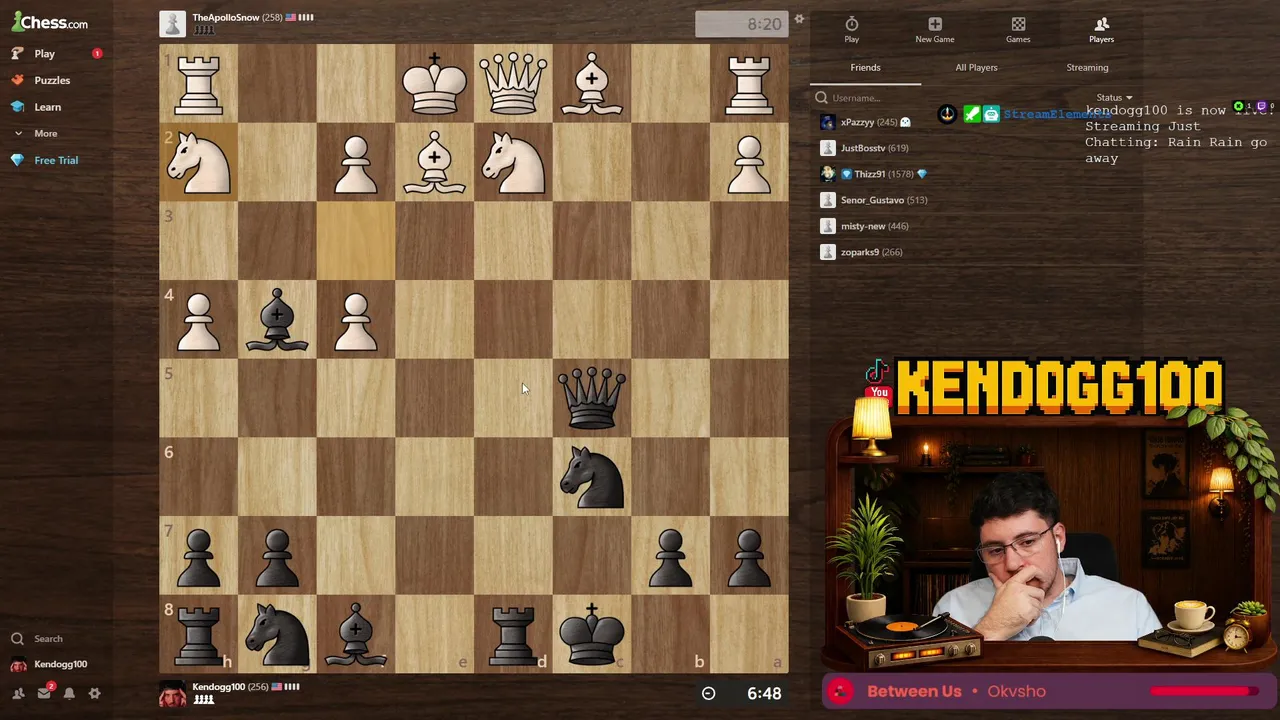This screenshot has width=1280, height=720.
Task: Open the Status dropdown
Action: coord(1114,98)
